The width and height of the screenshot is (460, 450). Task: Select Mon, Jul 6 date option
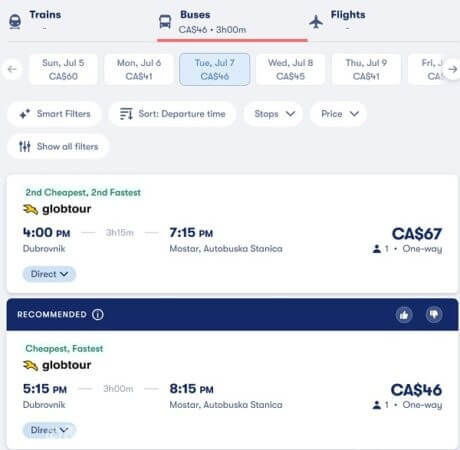pos(139,69)
